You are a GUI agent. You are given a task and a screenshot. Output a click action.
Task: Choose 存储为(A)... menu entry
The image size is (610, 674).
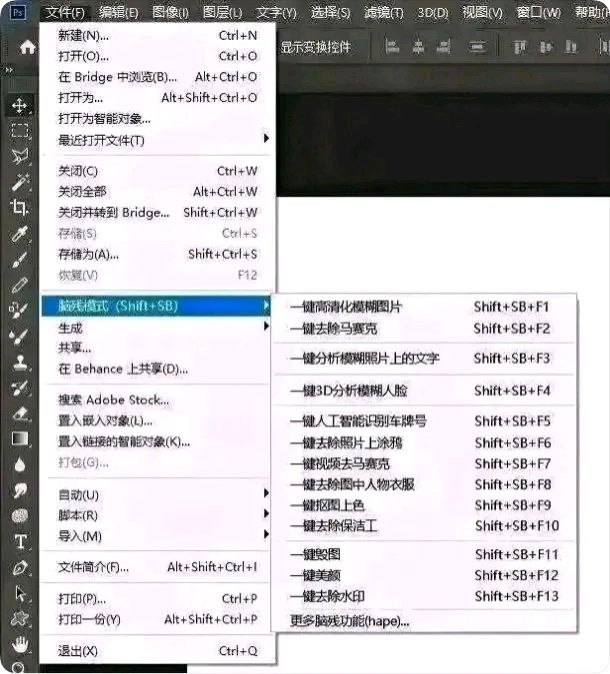pos(157,254)
